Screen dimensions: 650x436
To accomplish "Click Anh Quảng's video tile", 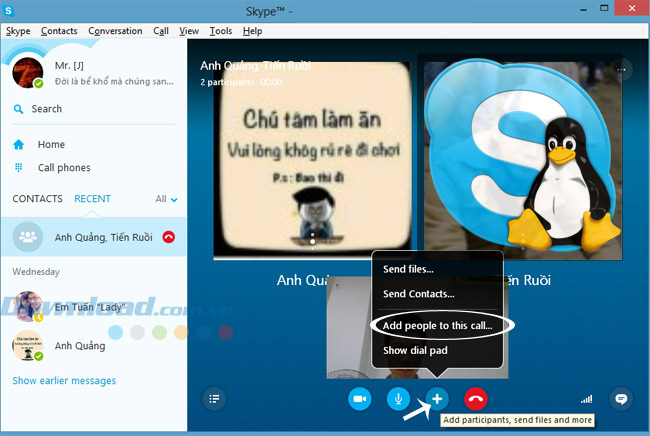I will pos(312,161).
